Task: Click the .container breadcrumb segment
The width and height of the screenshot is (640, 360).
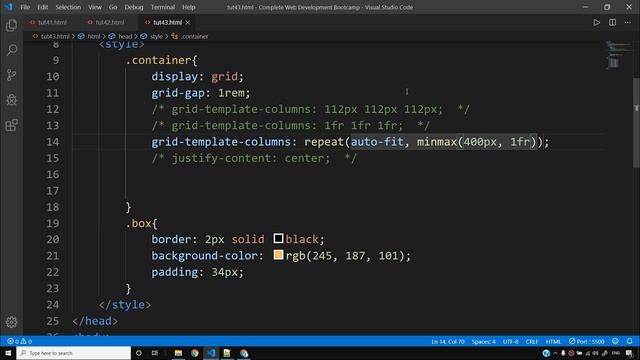Action: pyautogui.click(x=194, y=36)
